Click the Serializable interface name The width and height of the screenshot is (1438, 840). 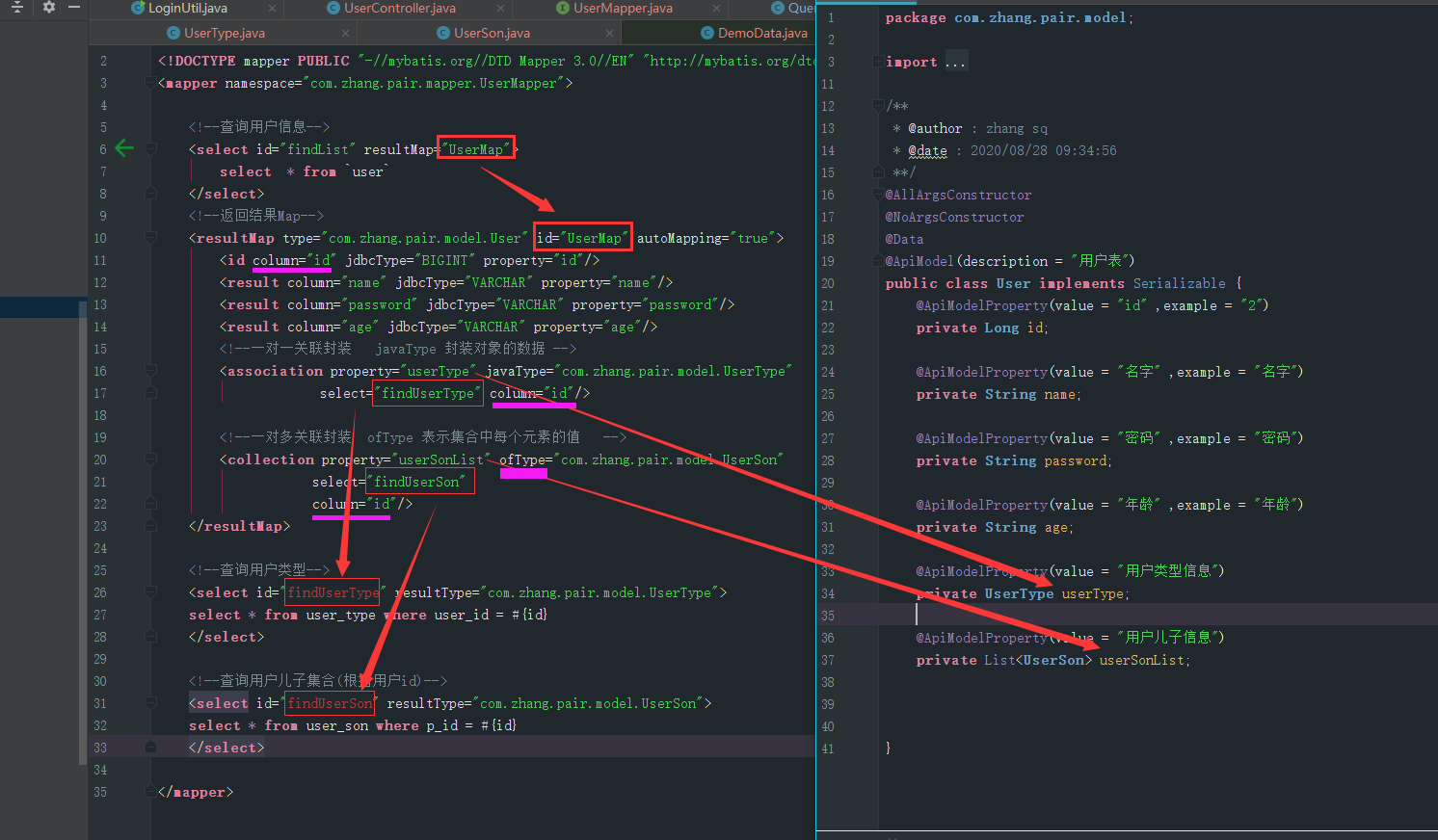(1179, 283)
